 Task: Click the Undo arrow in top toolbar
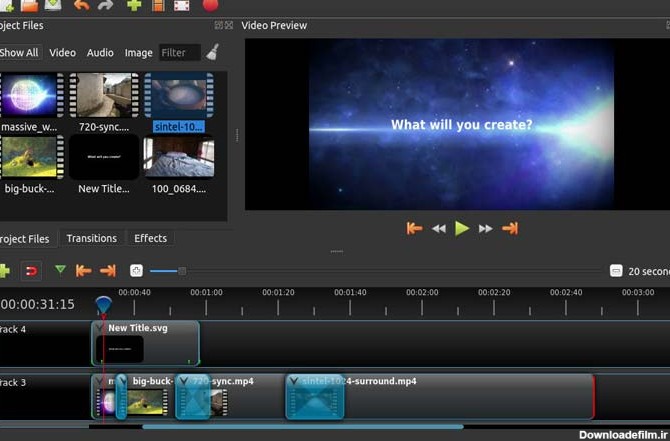[x=81, y=5]
